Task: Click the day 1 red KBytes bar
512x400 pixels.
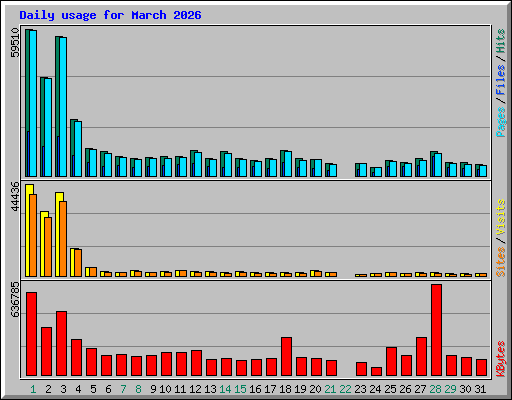Action: point(31,334)
